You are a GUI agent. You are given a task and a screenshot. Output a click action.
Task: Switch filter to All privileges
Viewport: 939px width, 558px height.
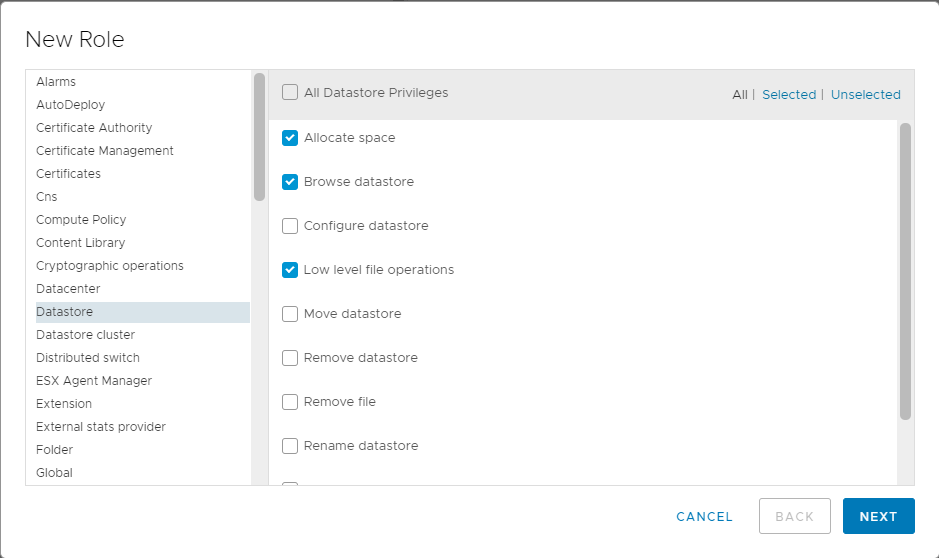pyautogui.click(x=739, y=95)
